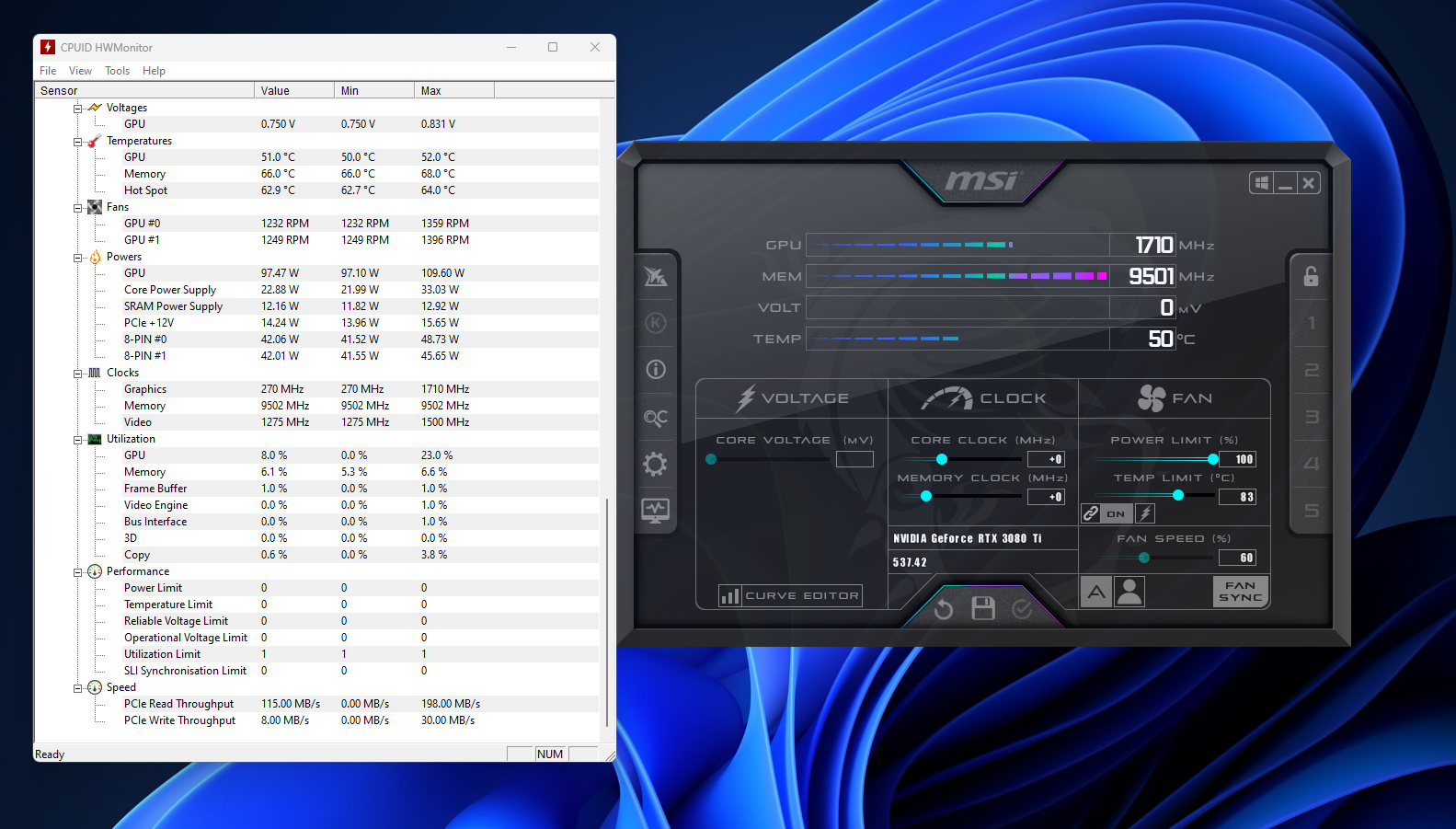Launch the OC Scanner icon in Afterburner
Image resolution: width=1456 pixels, height=829 pixels.
656,418
